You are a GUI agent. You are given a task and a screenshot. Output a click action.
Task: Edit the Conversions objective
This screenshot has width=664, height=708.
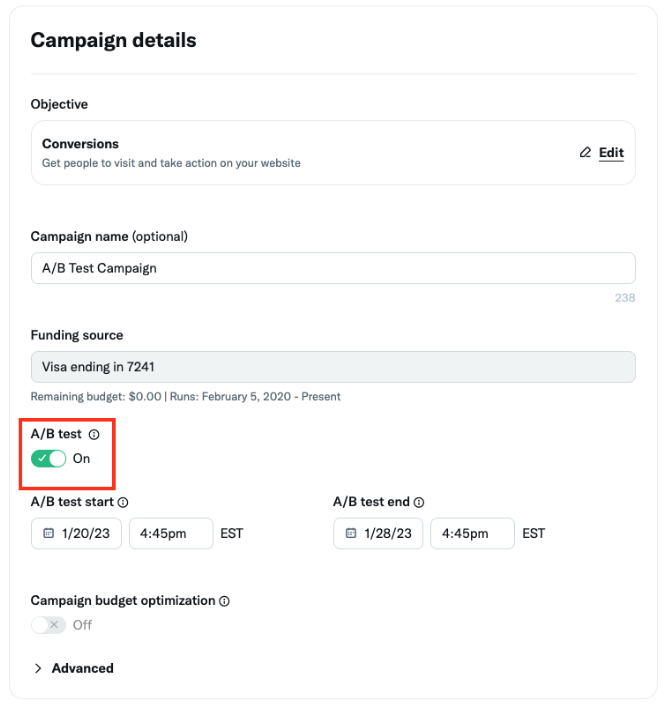pos(611,153)
